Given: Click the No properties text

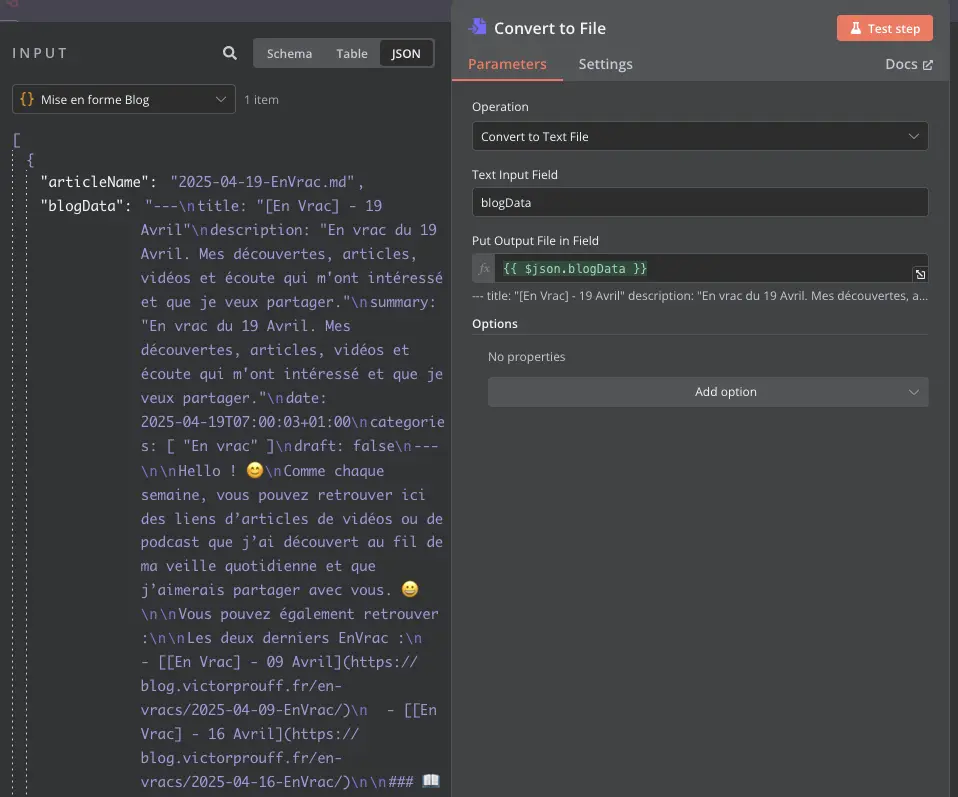Looking at the screenshot, I should click(x=527, y=357).
